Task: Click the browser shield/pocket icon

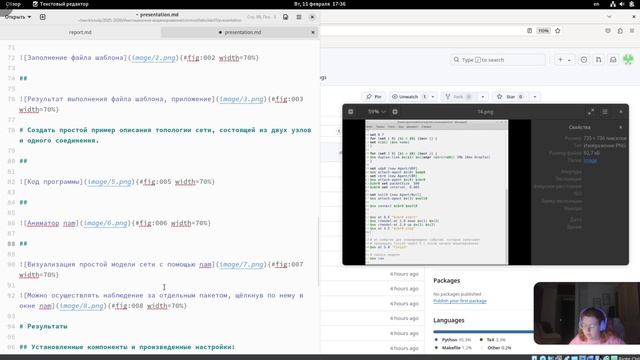Action: click(x=608, y=31)
